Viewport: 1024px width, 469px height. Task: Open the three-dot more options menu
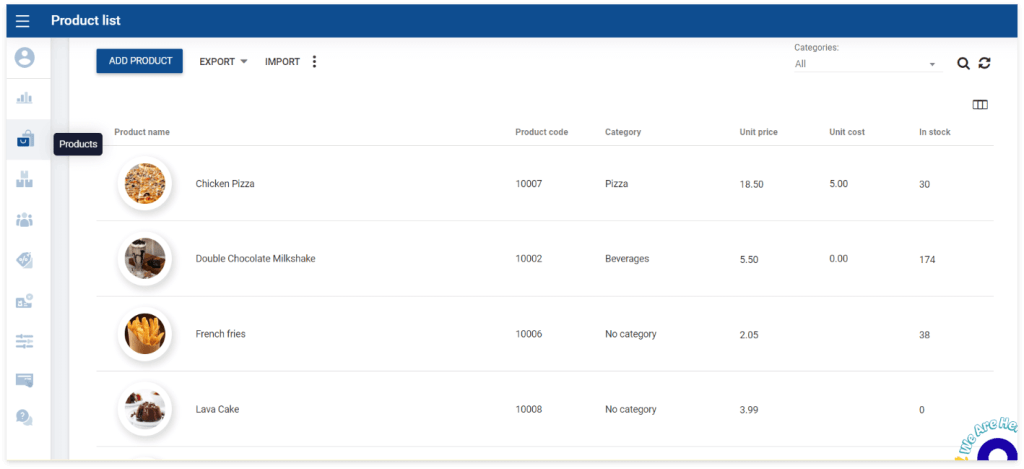[314, 61]
